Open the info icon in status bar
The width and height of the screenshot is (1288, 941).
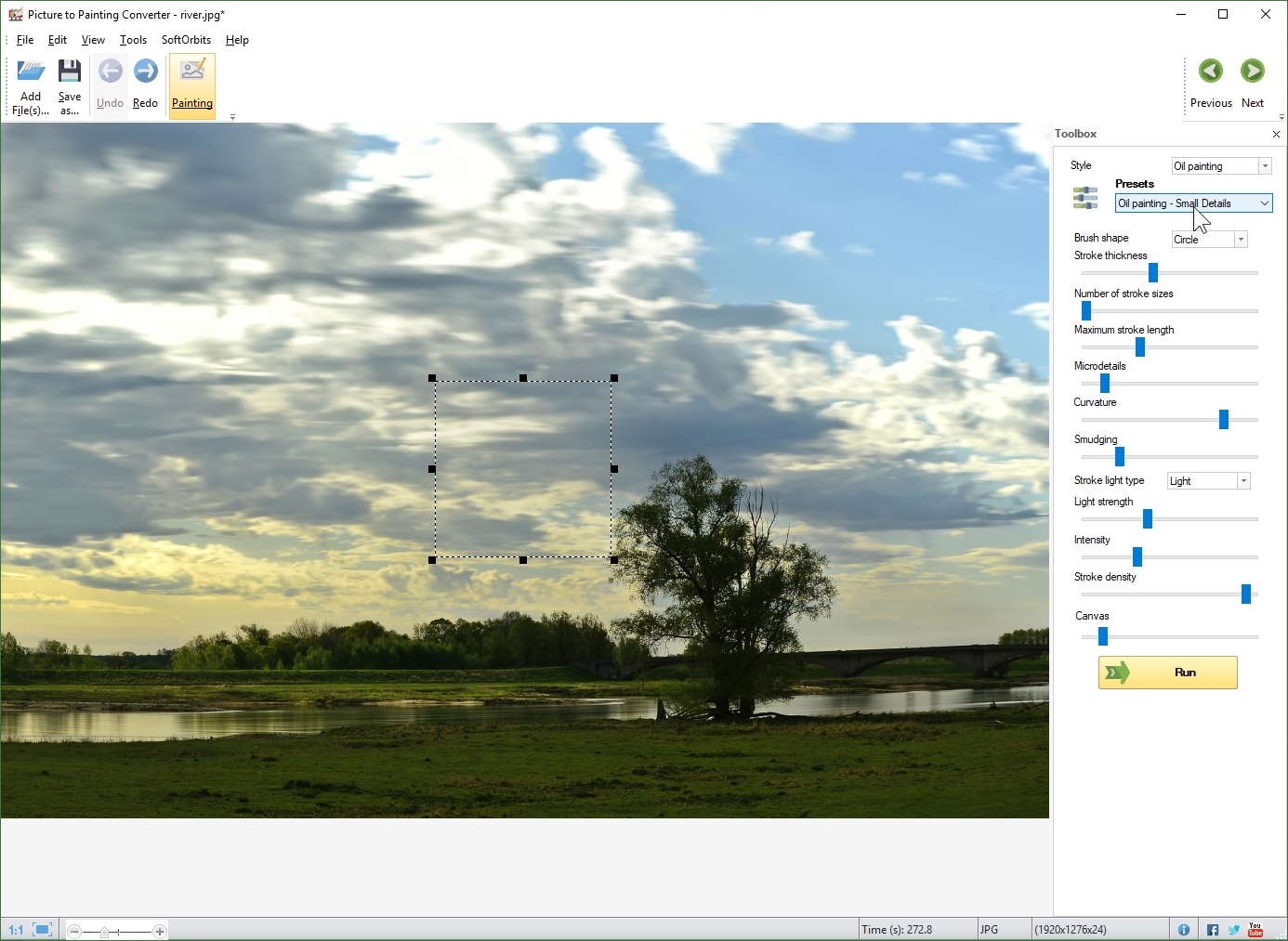coord(1184,930)
